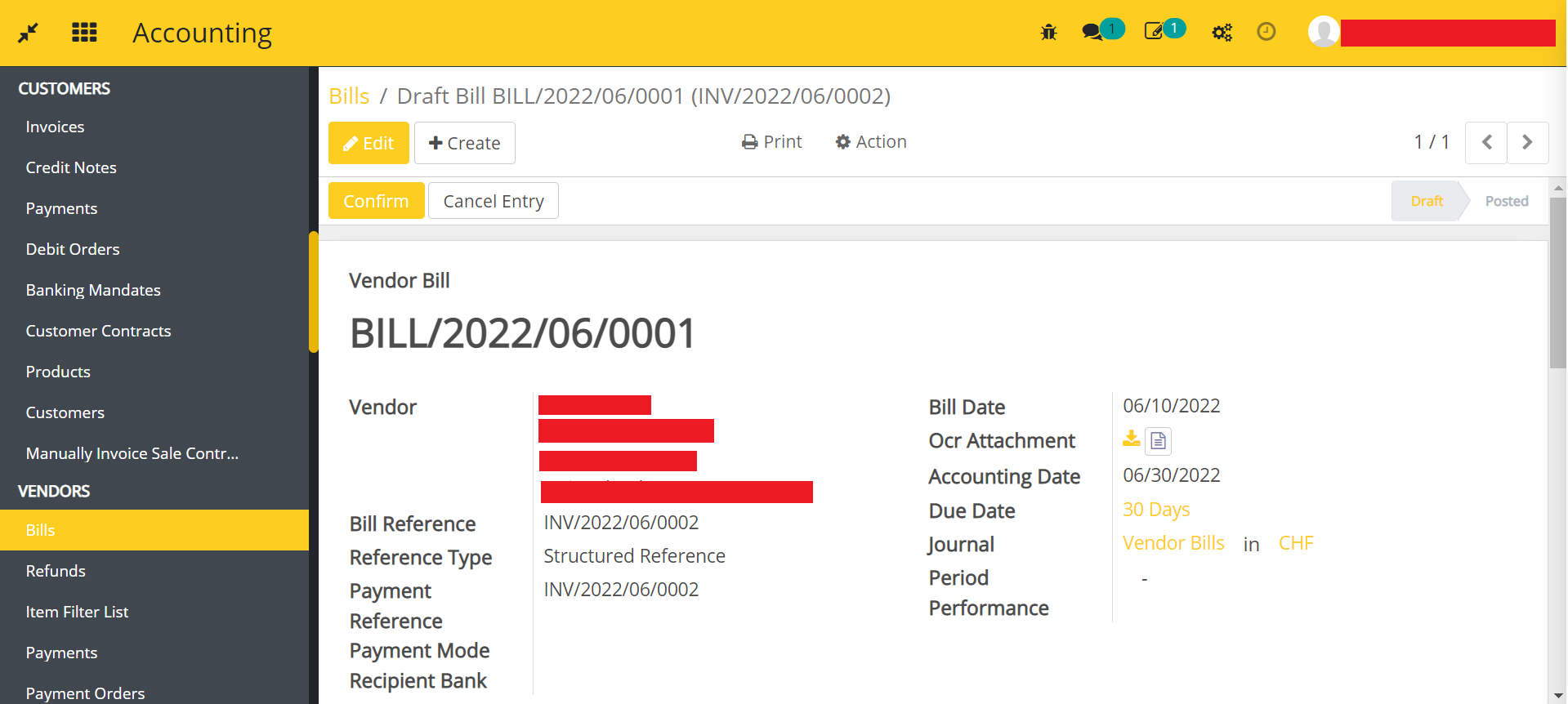Open the settings gears icon
1568x704 pixels.
[1222, 32]
